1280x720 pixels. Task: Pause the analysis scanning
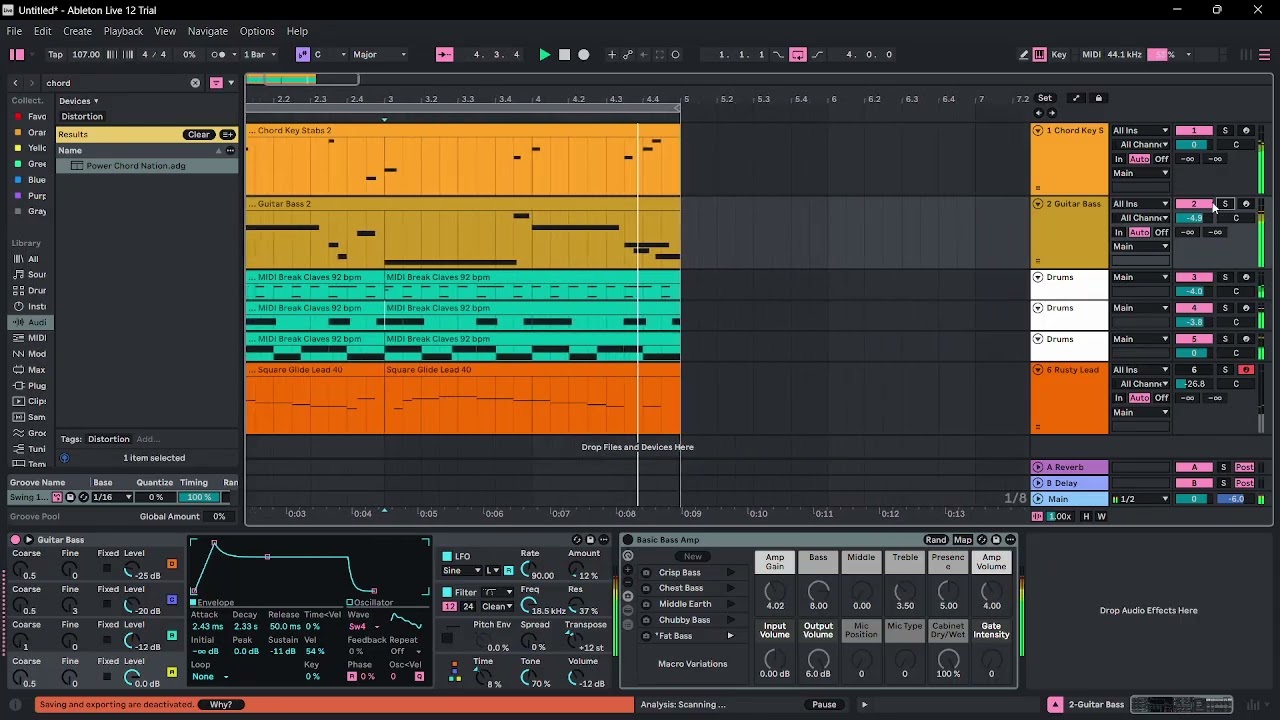pyautogui.click(x=824, y=705)
